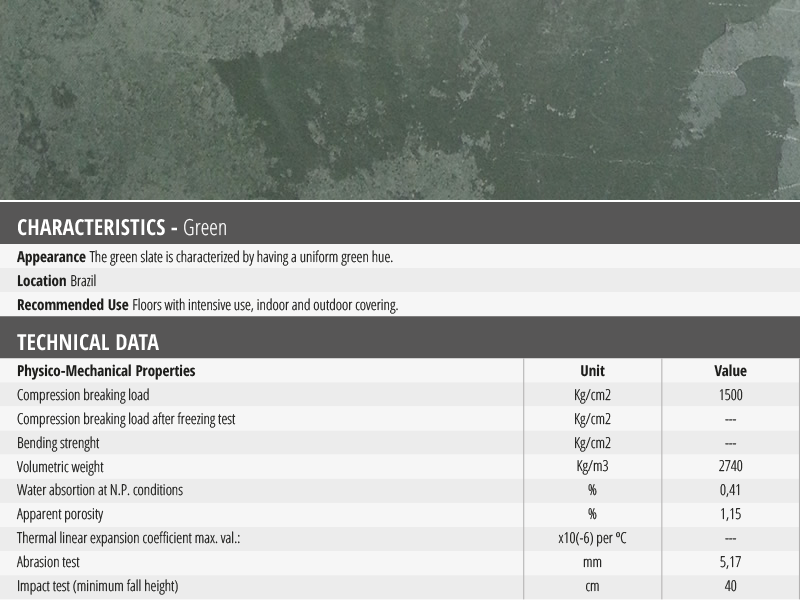This screenshot has height=600, width=800.
Task: Click the TECHNICAL DATA section heading
Action: pos(88,342)
